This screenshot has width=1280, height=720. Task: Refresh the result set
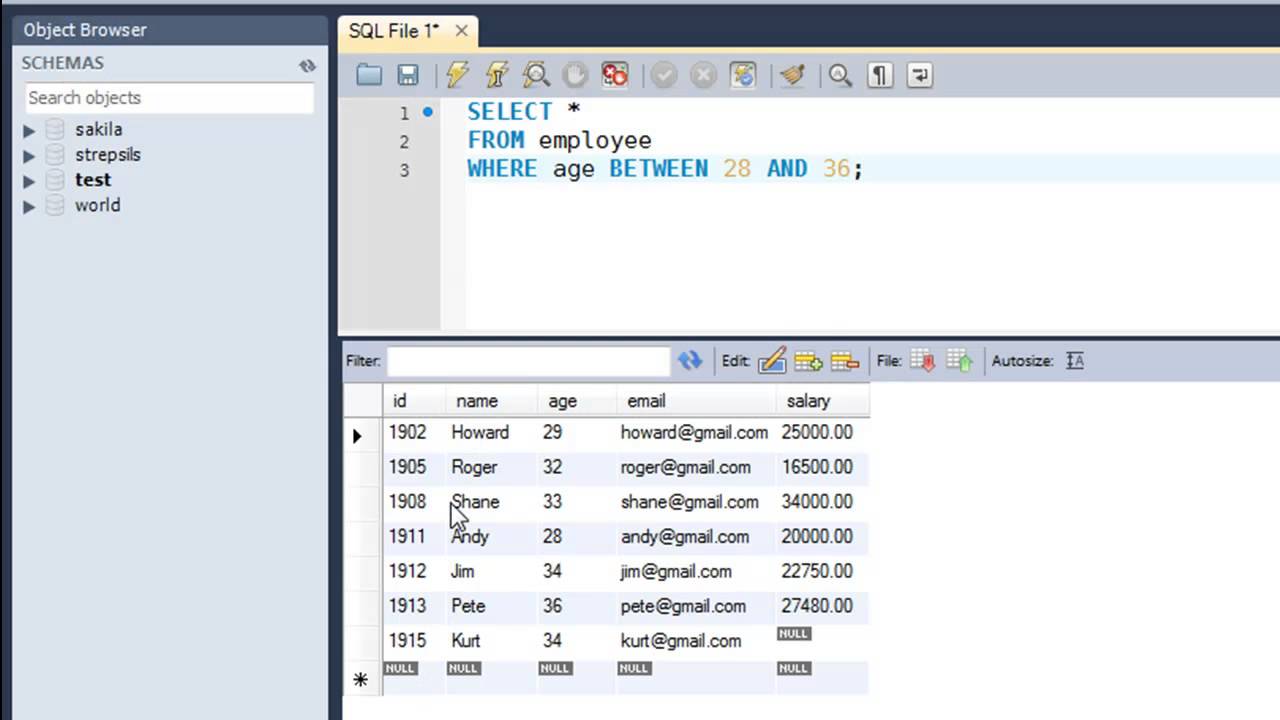(x=690, y=361)
